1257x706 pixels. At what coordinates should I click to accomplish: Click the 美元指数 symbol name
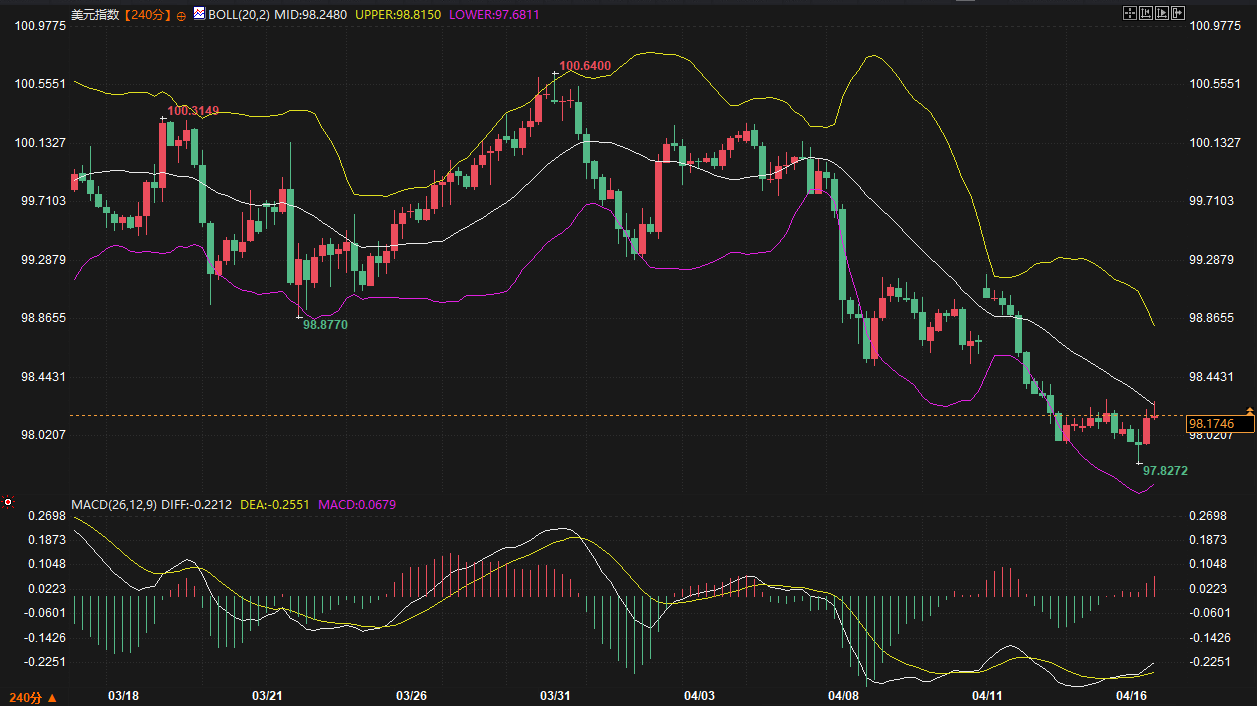pos(95,15)
